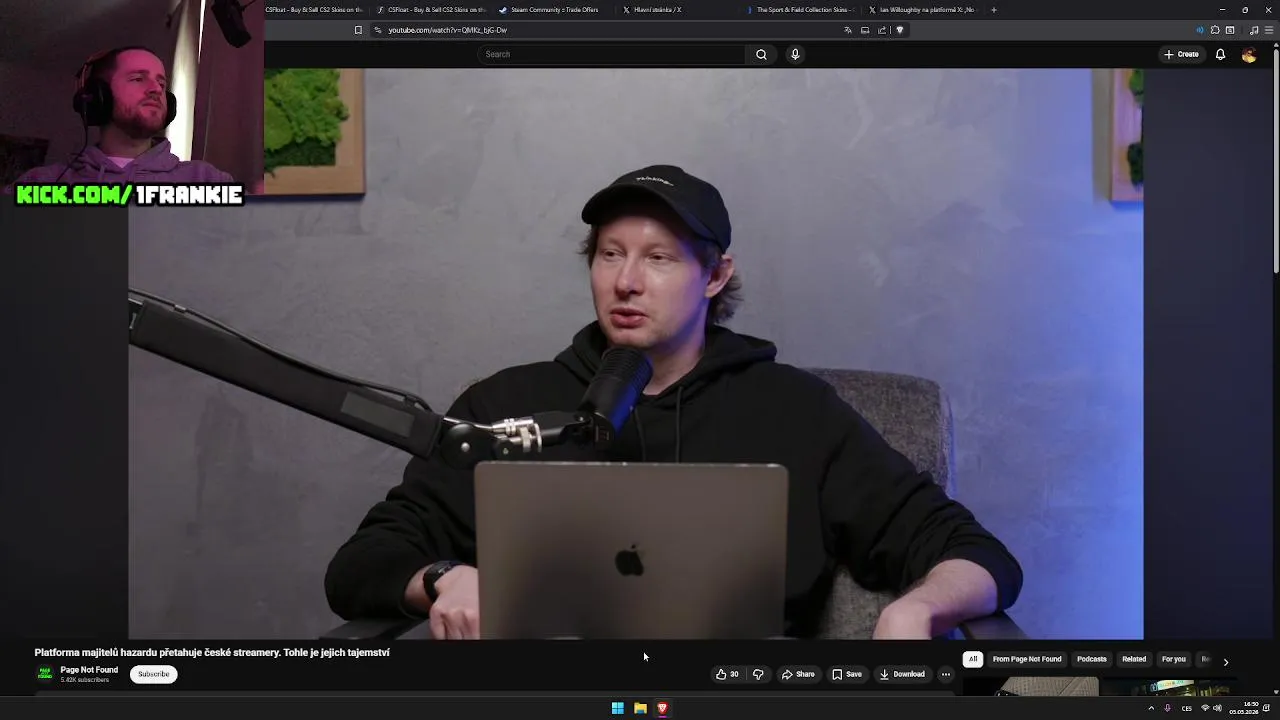
Task: Subscribe to Page Not Found
Action: 154,674
